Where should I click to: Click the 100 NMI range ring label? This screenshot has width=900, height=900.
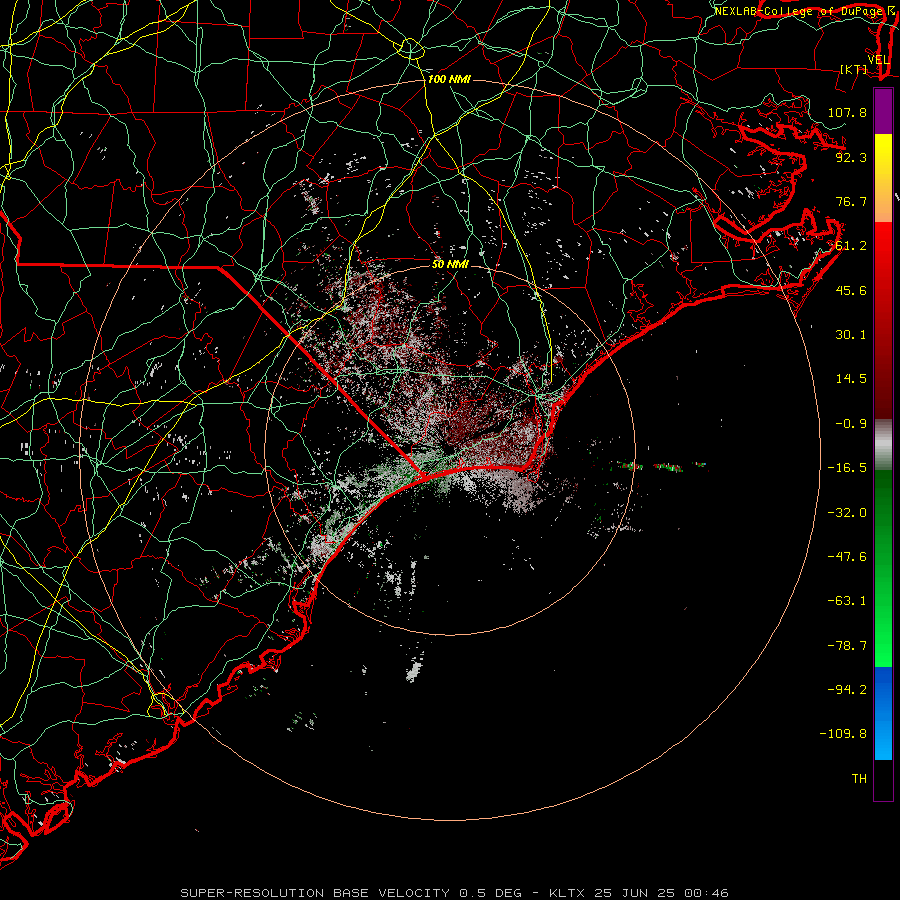point(449,79)
